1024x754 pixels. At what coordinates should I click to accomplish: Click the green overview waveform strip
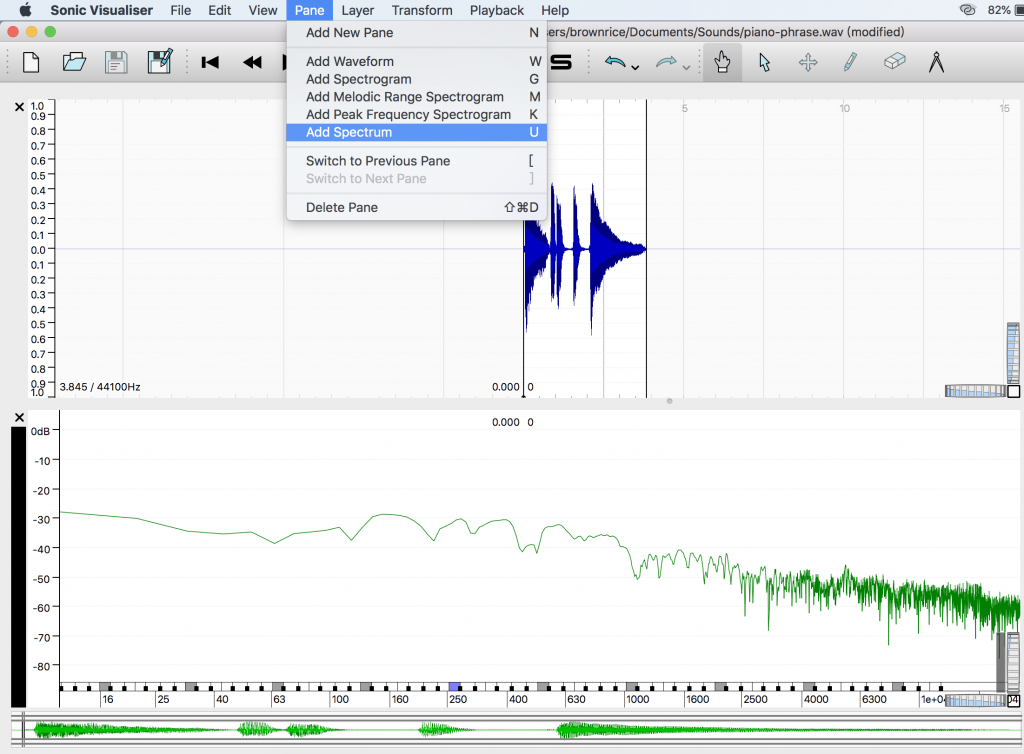516,730
